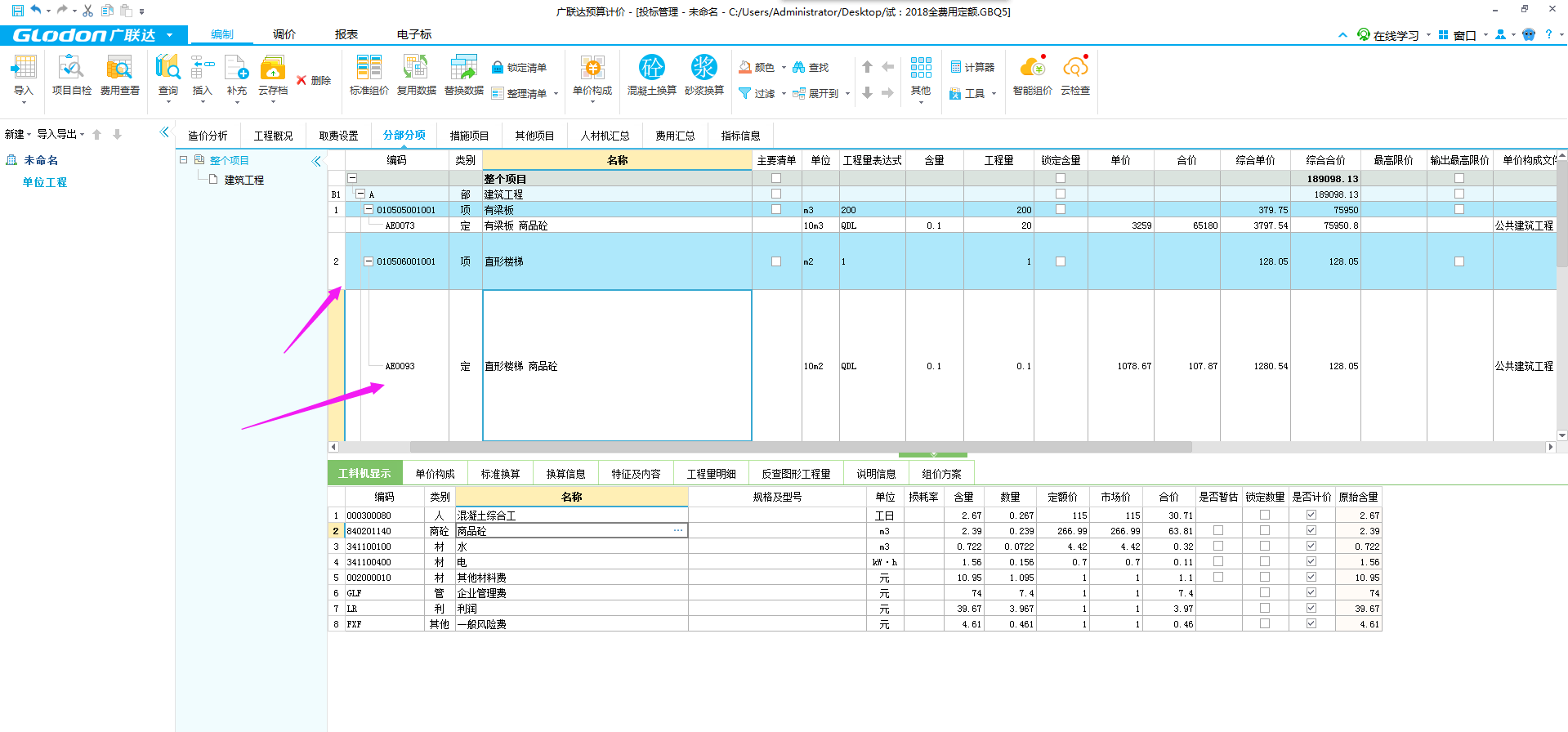This screenshot has width=1568, height=732.
Task: Click the 新建 new button
Action: [x=17, y=134]
